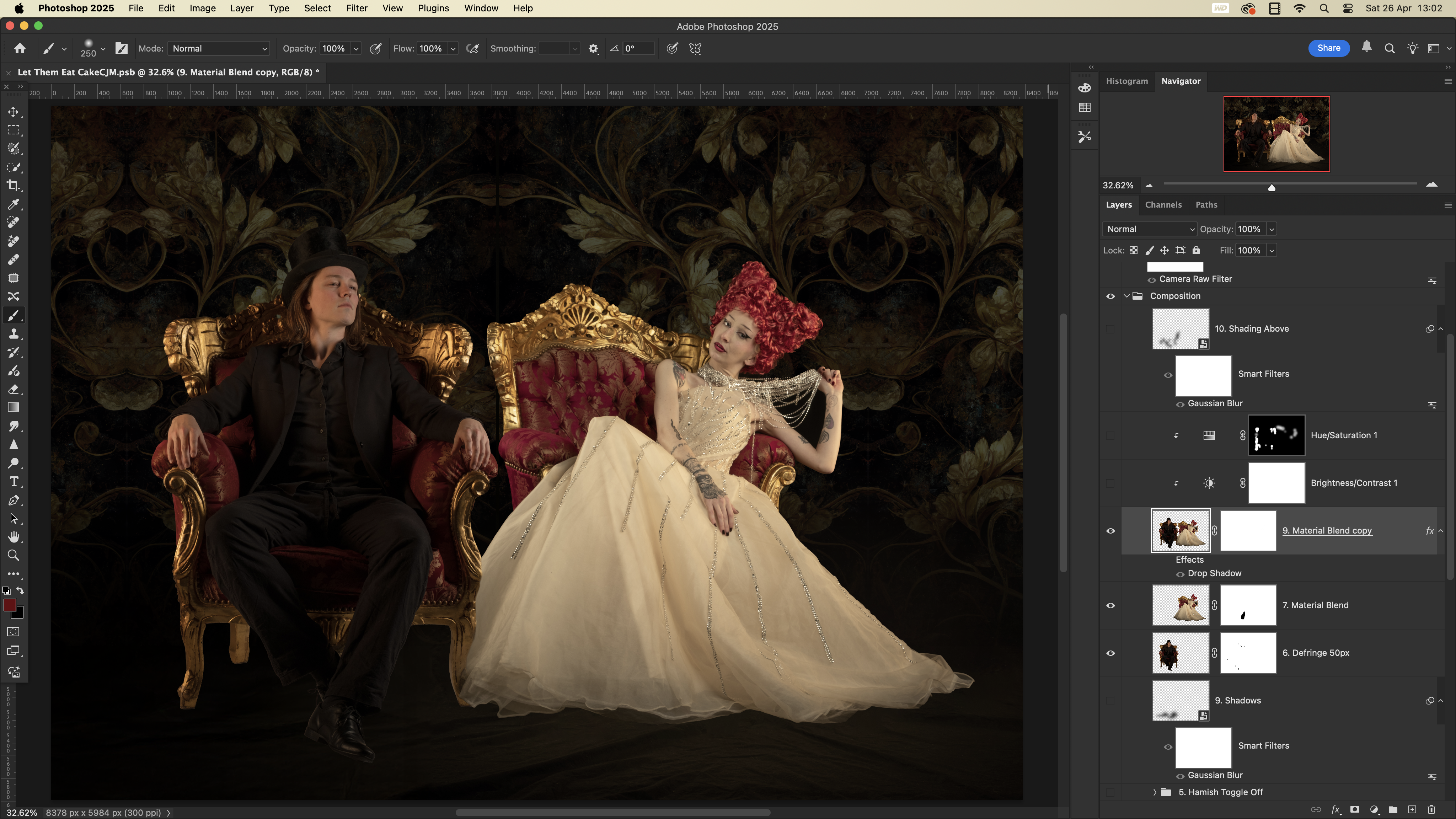
Task: Click the Share button
Action: point(1328,48)
